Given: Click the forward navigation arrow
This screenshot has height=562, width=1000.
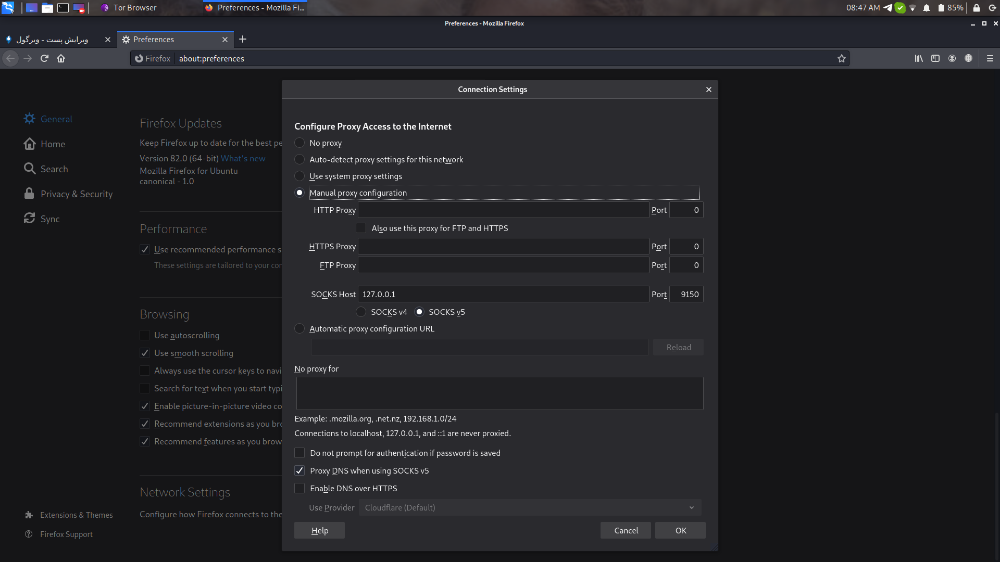Looking at the screenshot, I should point(27,58).
